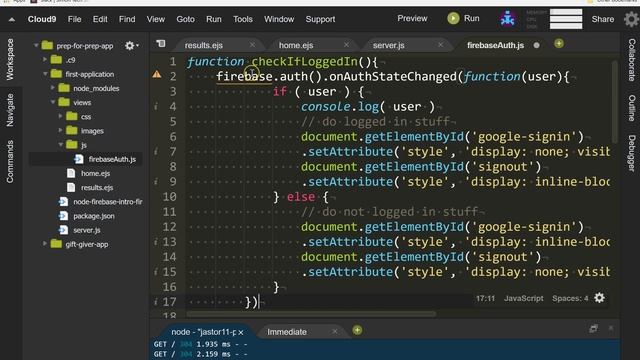Viewport: 640px width, 360px height.
Task: Expand the .c9 folder
Action: point(45,60)
